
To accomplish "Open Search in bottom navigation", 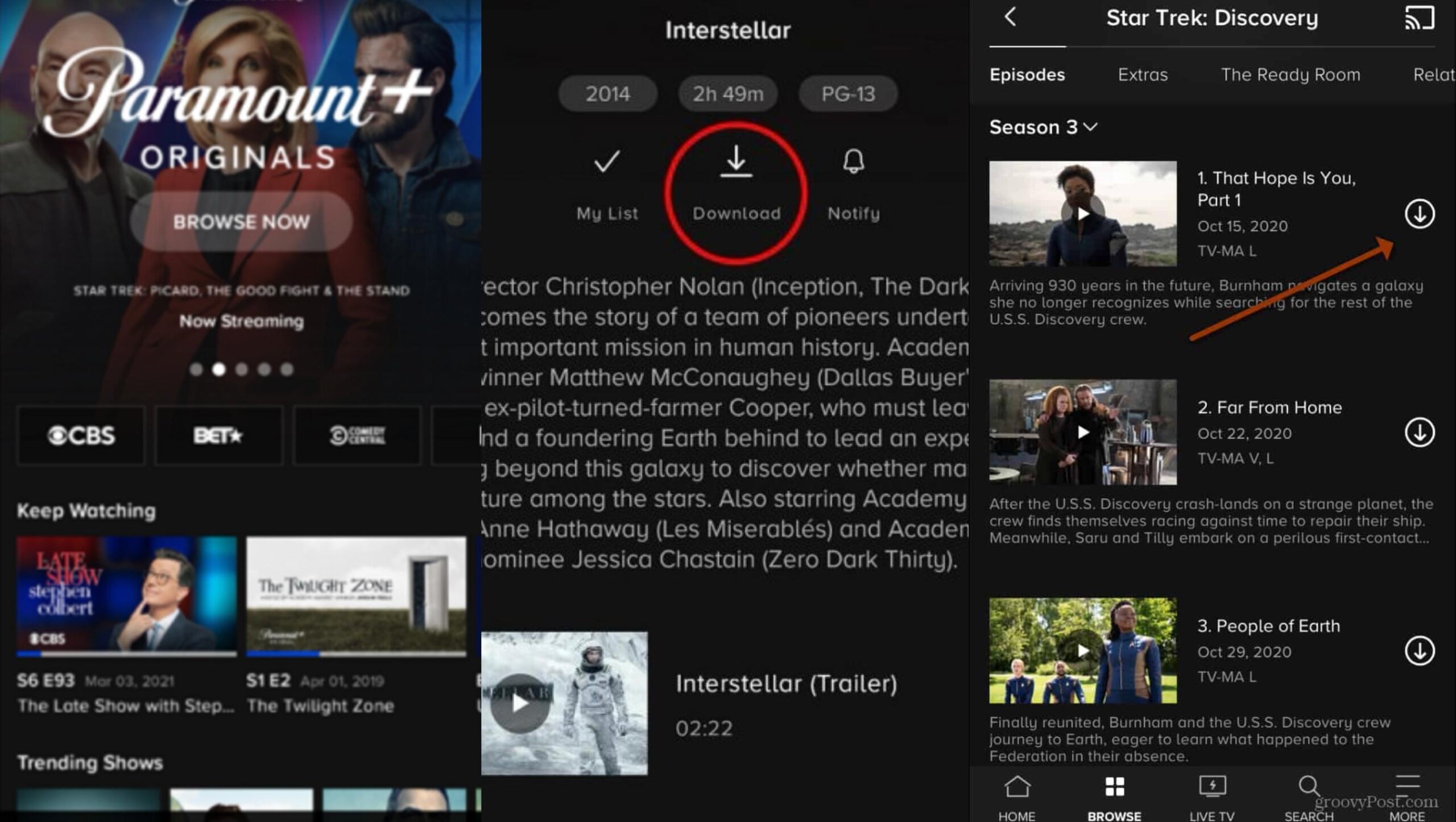I will pyautogui.click(x=1309, y=797).
